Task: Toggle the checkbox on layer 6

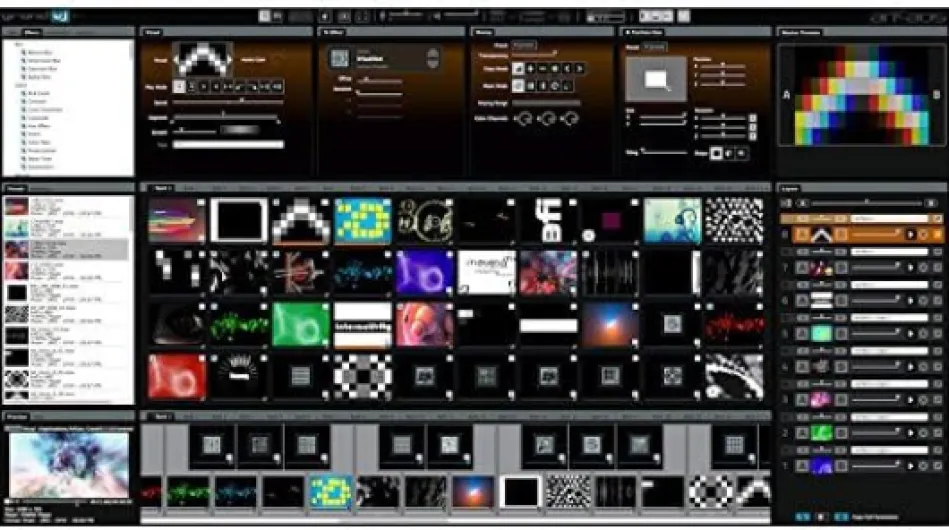Action: tap(938, 301)
